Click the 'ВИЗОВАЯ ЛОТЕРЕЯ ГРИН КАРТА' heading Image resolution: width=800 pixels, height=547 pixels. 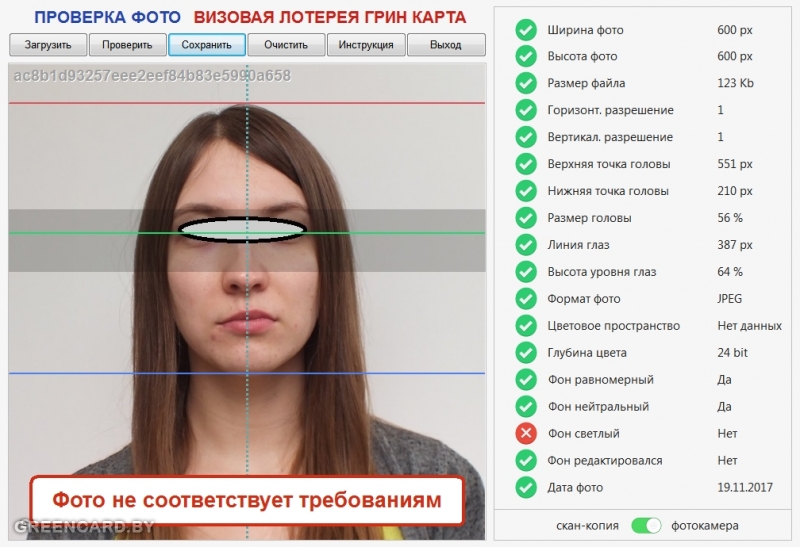coord(330,17)
